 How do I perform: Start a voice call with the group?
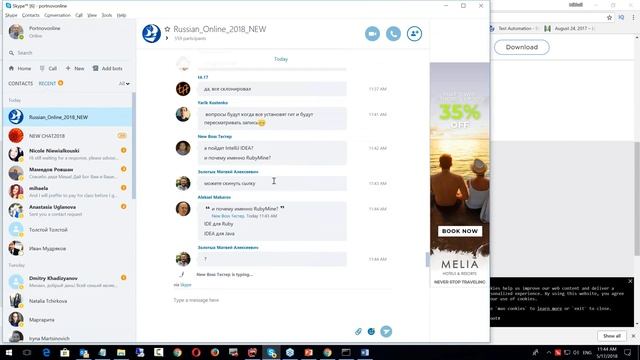(393, 34)
